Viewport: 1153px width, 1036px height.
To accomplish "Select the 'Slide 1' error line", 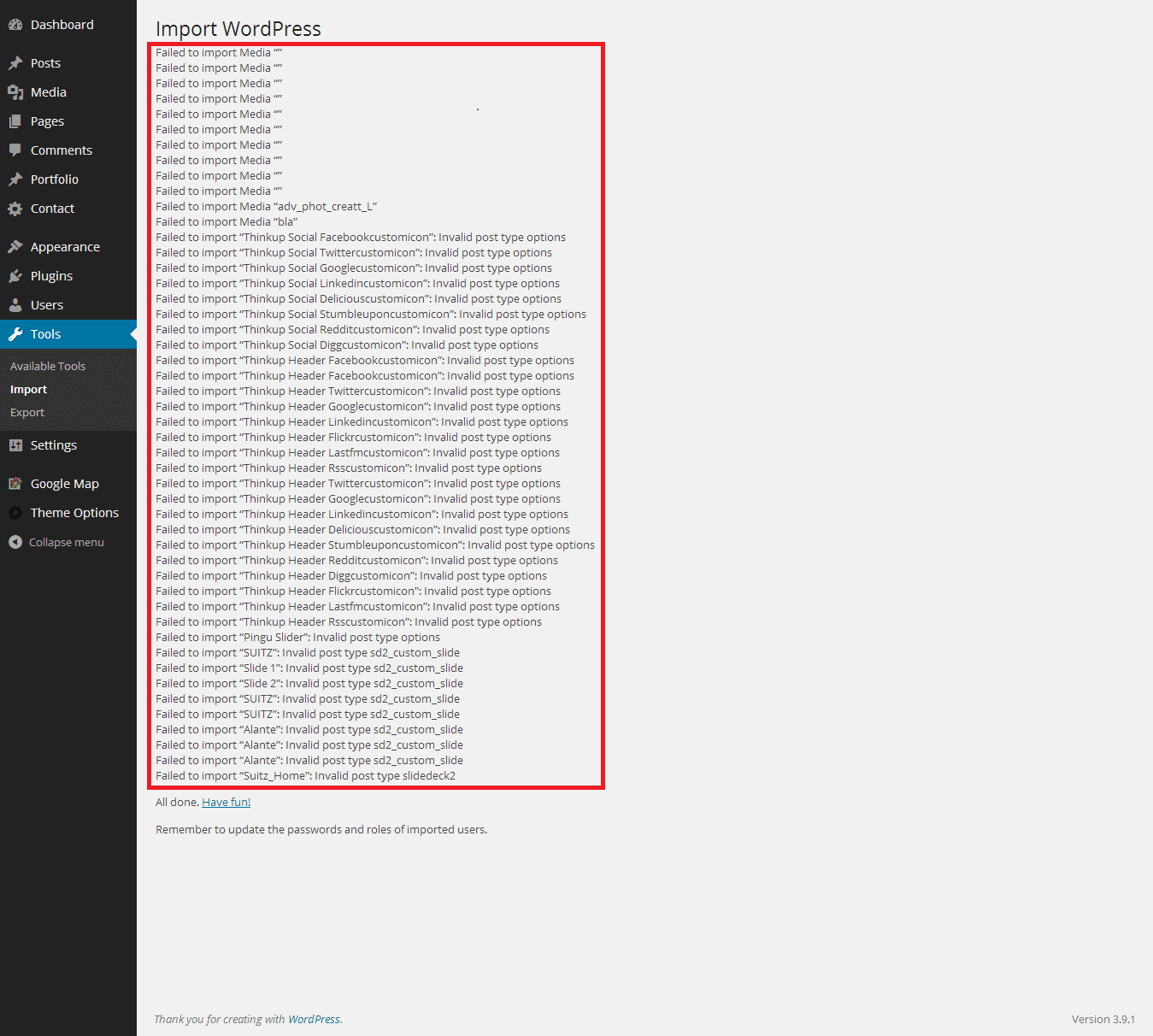I will 309,668.
